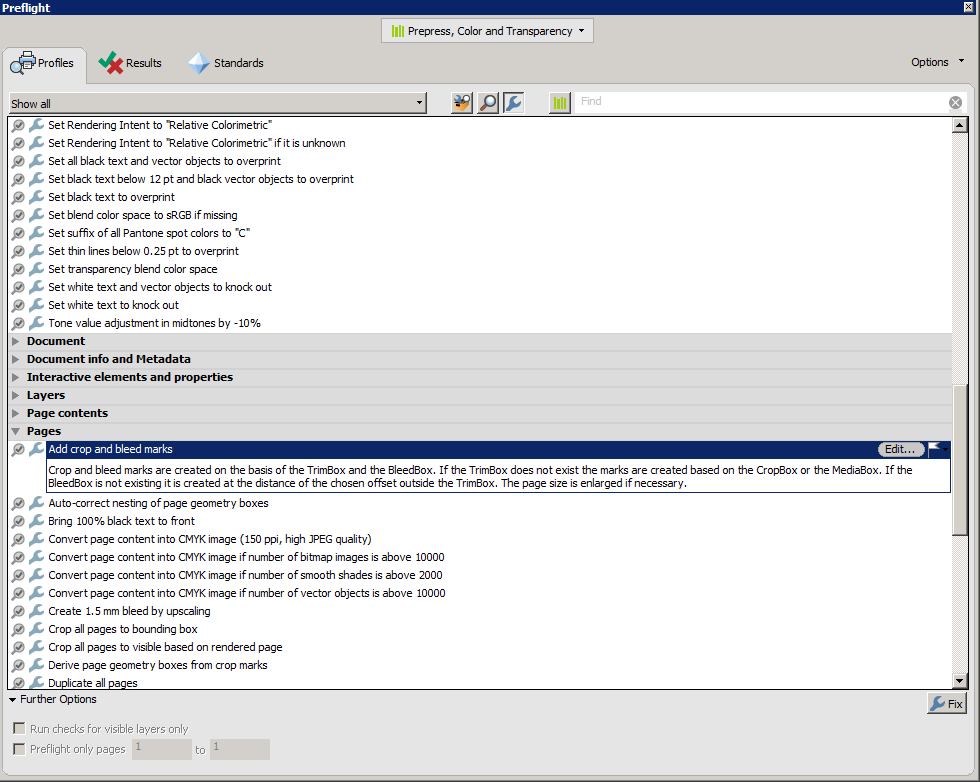This screenshot has width=980, height=782.
Task: Collapse the Pages group
Action: (x=16, y=431)
